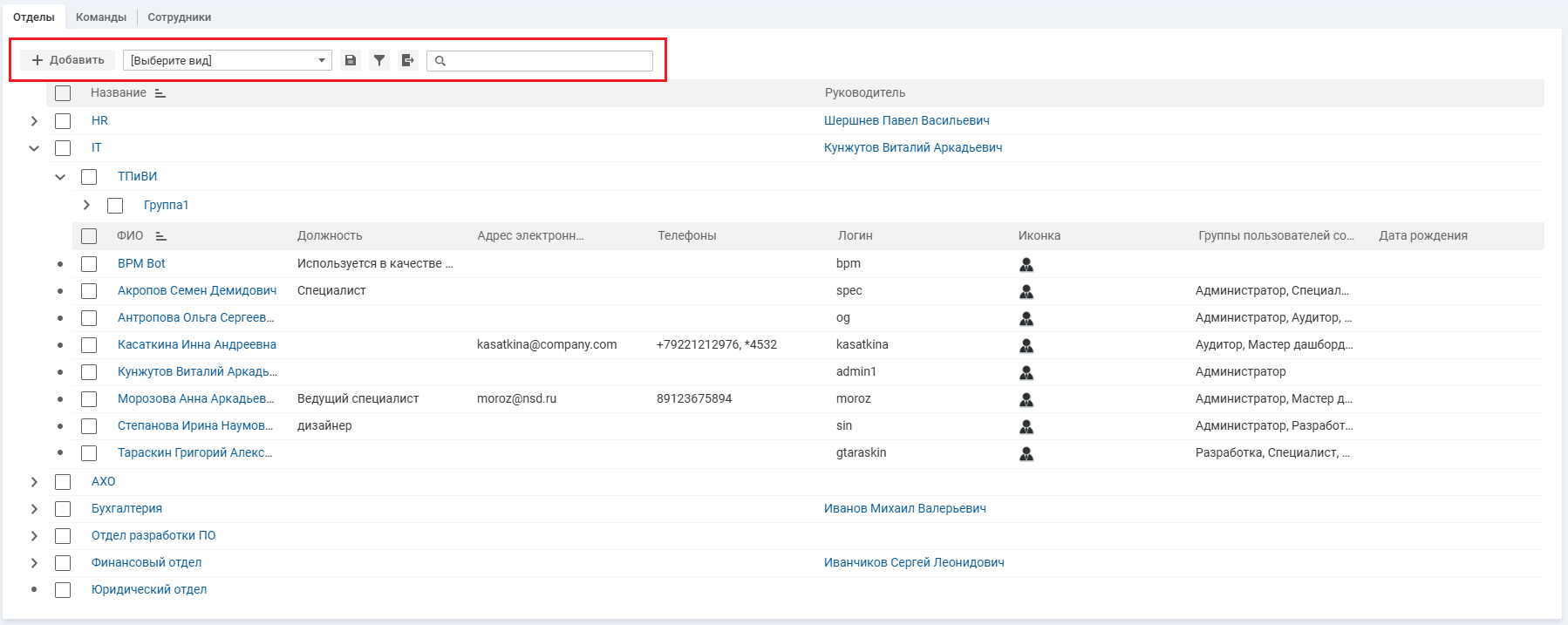Open Шершнев Павел Васильевич manager link
The image size is (1568, 625).
point(906,120)
